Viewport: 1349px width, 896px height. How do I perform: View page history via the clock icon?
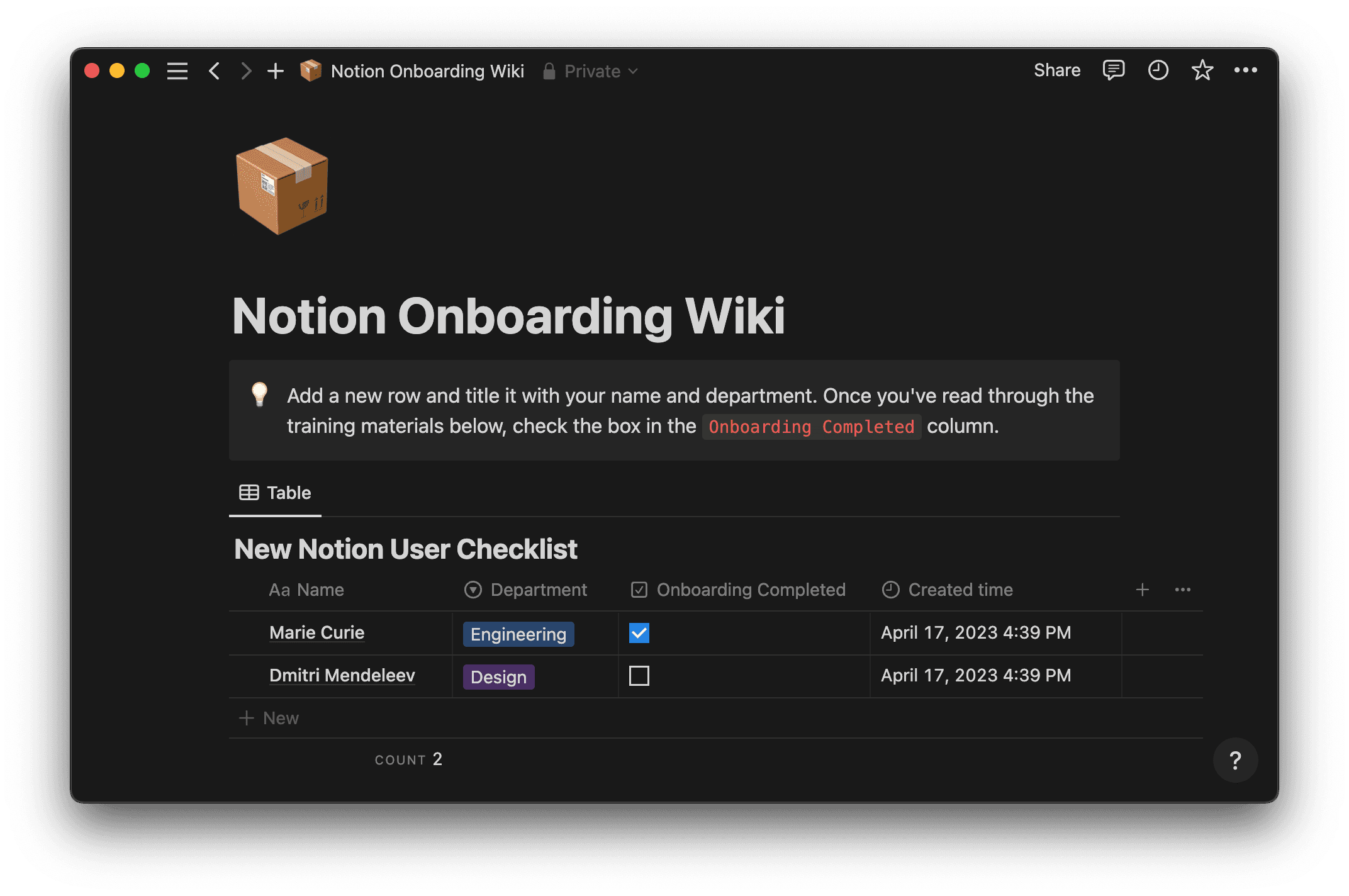point(1158,70)
